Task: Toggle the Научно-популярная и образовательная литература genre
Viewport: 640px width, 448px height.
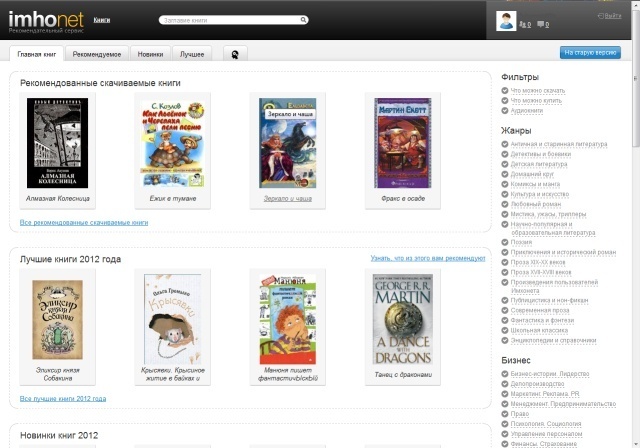Action: [x=553, y=228]
